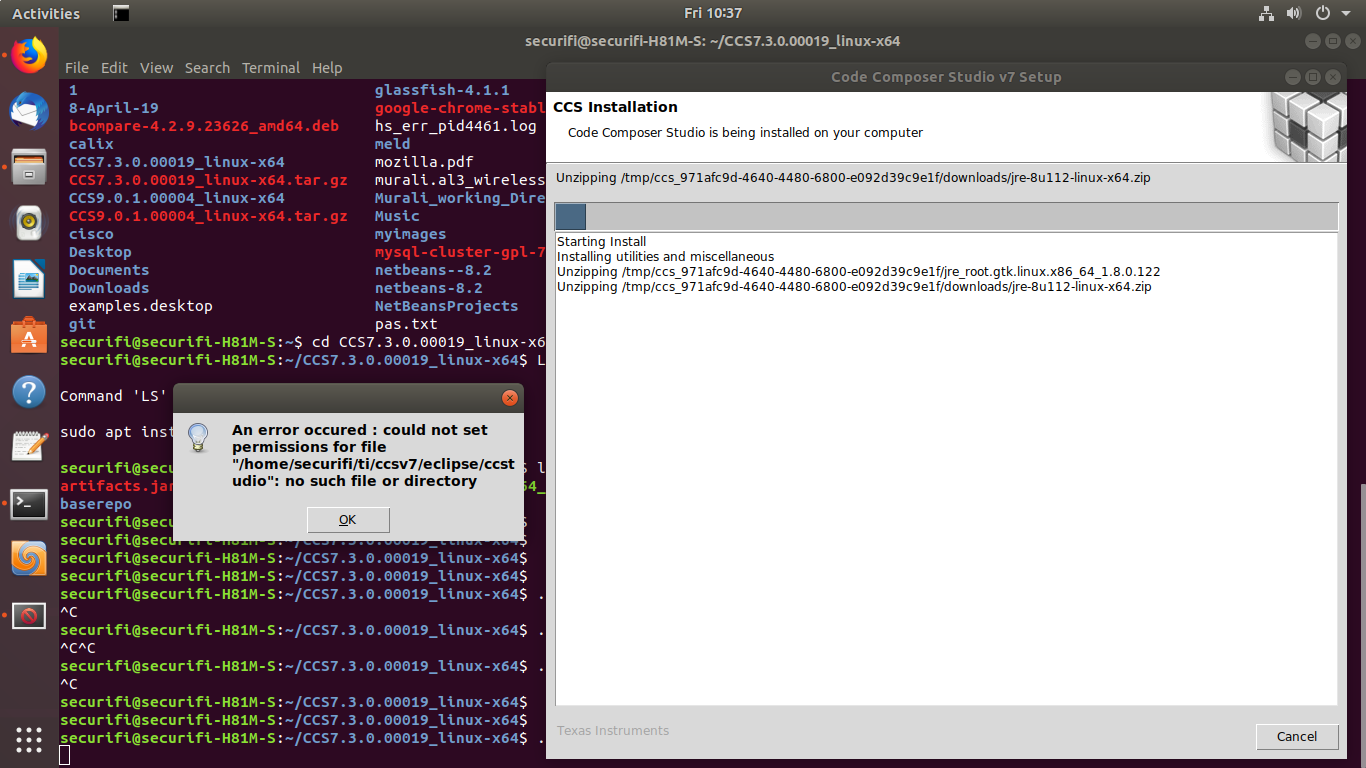Click 'Documents' directory name in terminal
Image resolution: width=1366 pixels, height=768 pixels.
[109, 270]
